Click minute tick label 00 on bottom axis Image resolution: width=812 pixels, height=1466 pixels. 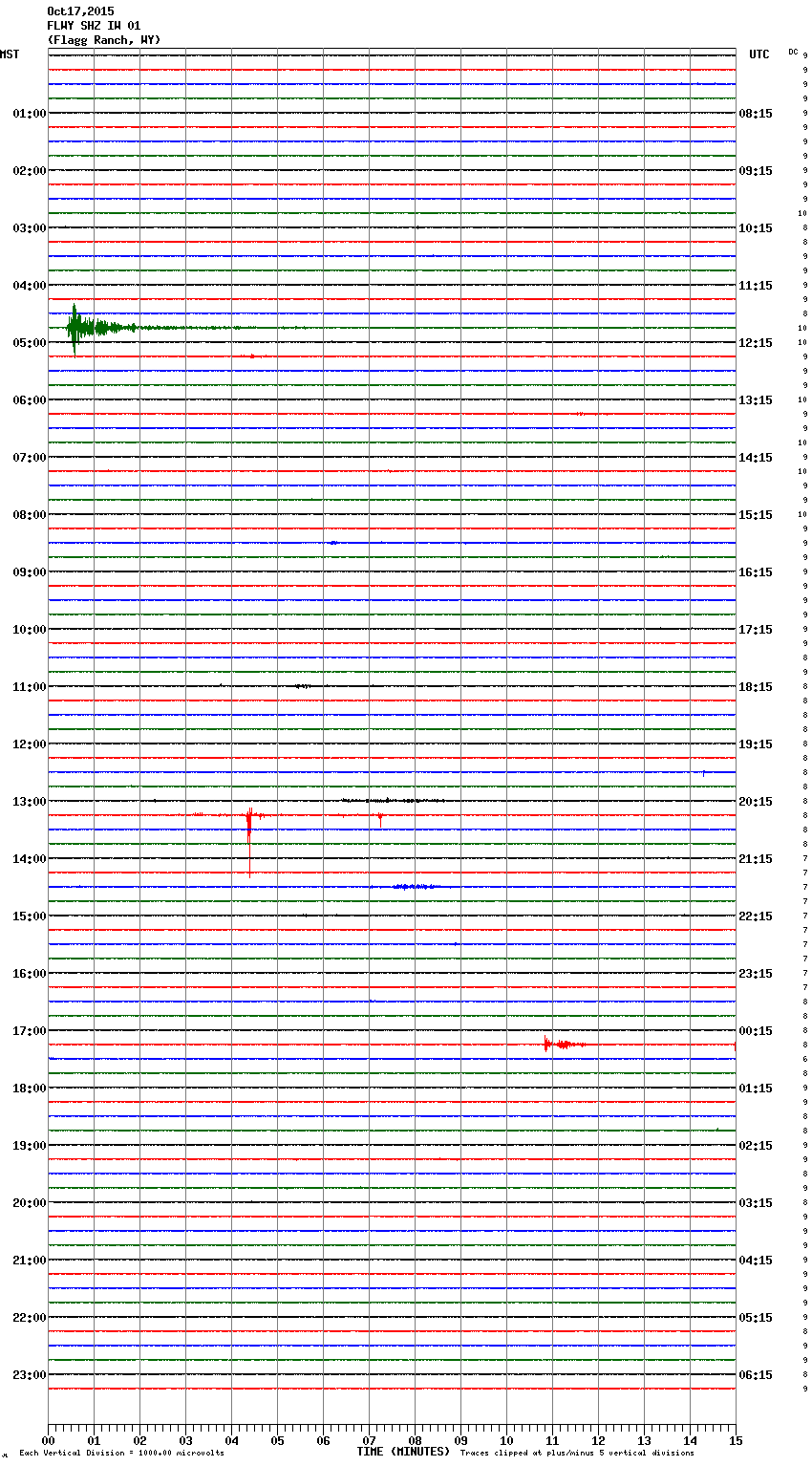tap(48, 1440)
